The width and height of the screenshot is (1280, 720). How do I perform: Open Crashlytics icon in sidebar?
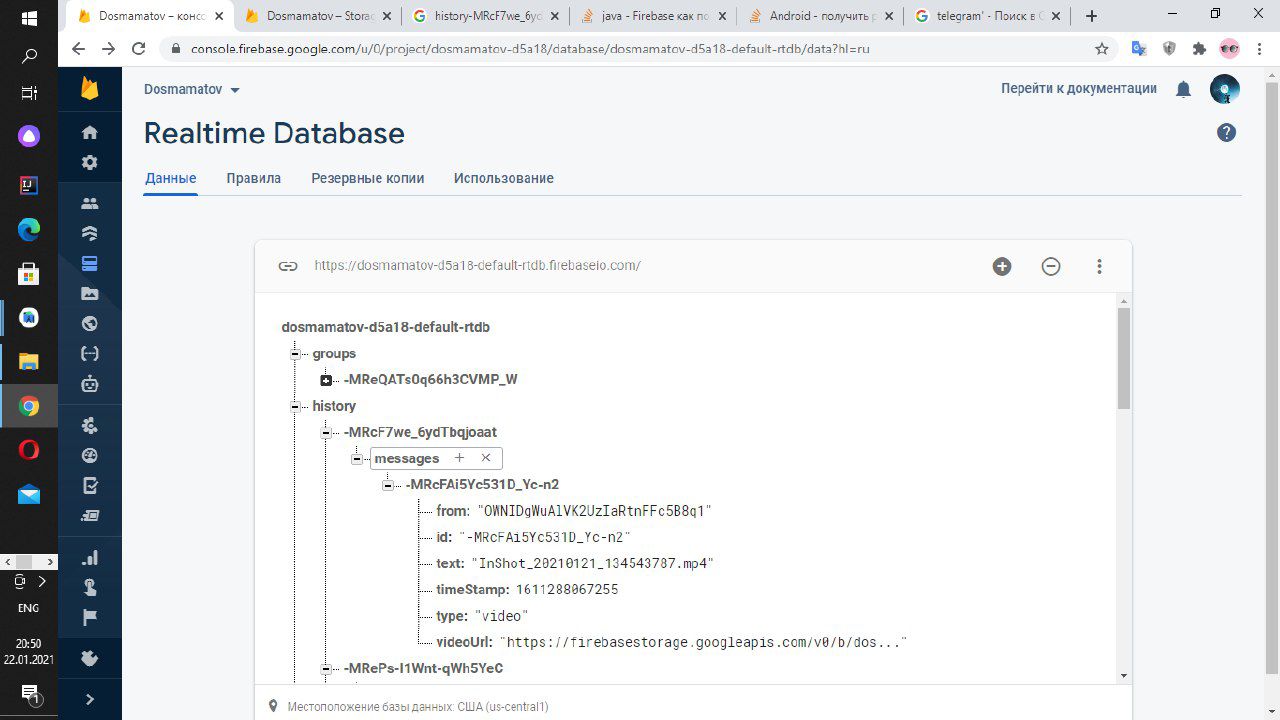[x=90, y=426]
